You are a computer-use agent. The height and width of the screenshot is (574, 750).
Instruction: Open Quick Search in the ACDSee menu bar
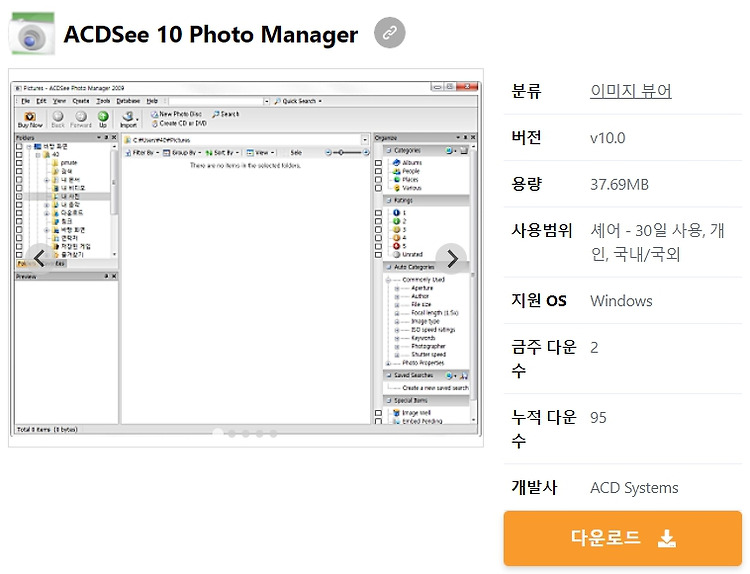click(298, 101)
